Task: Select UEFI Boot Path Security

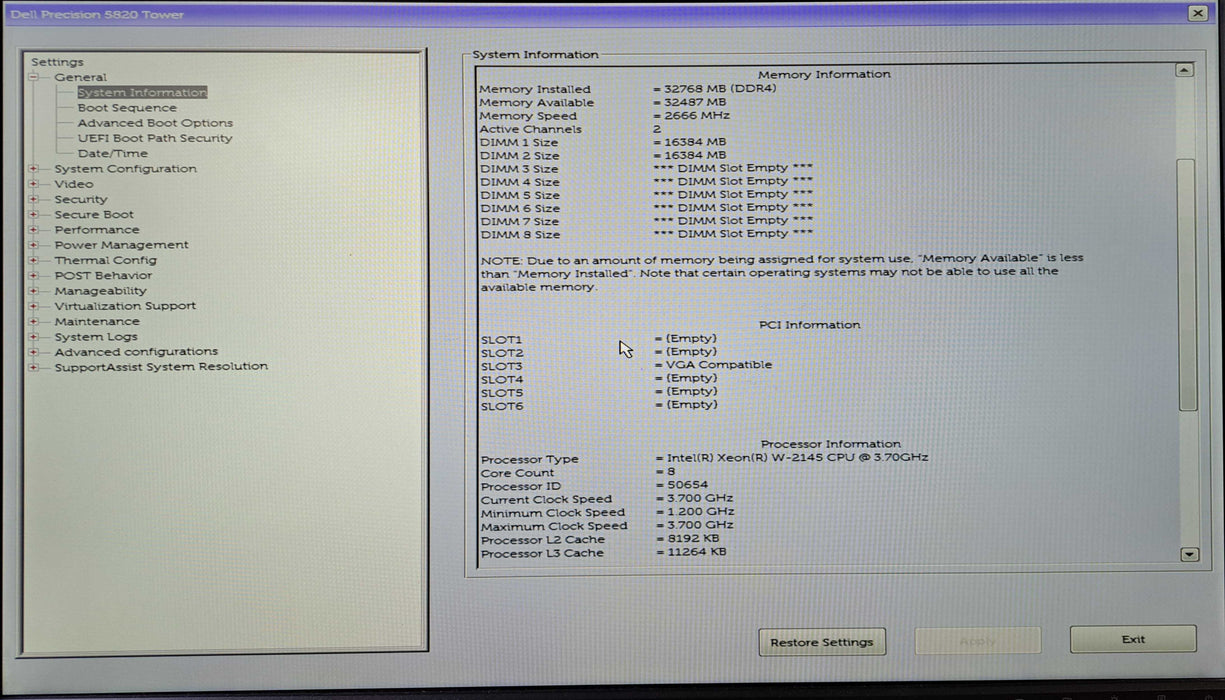Action: tap(153, 137)
